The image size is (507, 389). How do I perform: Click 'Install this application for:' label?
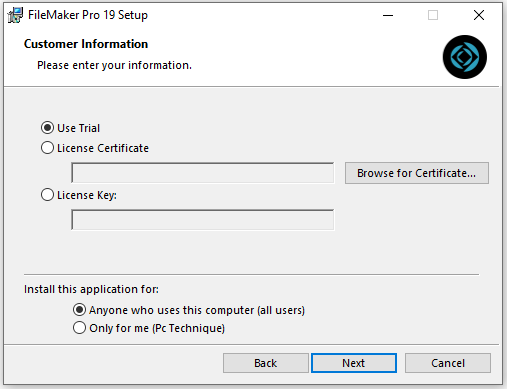[x=91, y=289]
